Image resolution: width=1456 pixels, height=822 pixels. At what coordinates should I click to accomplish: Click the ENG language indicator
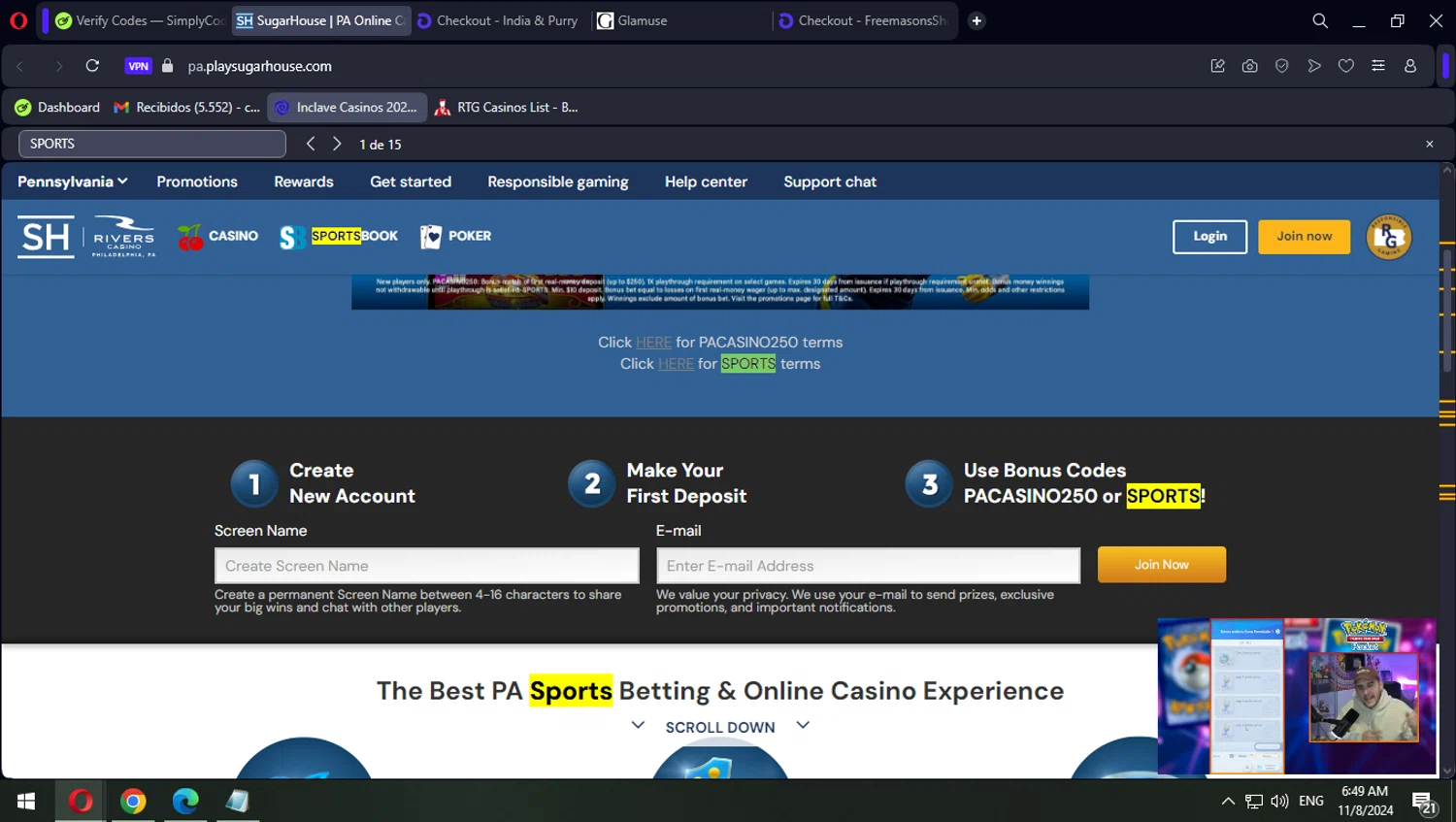point(1311,801)
